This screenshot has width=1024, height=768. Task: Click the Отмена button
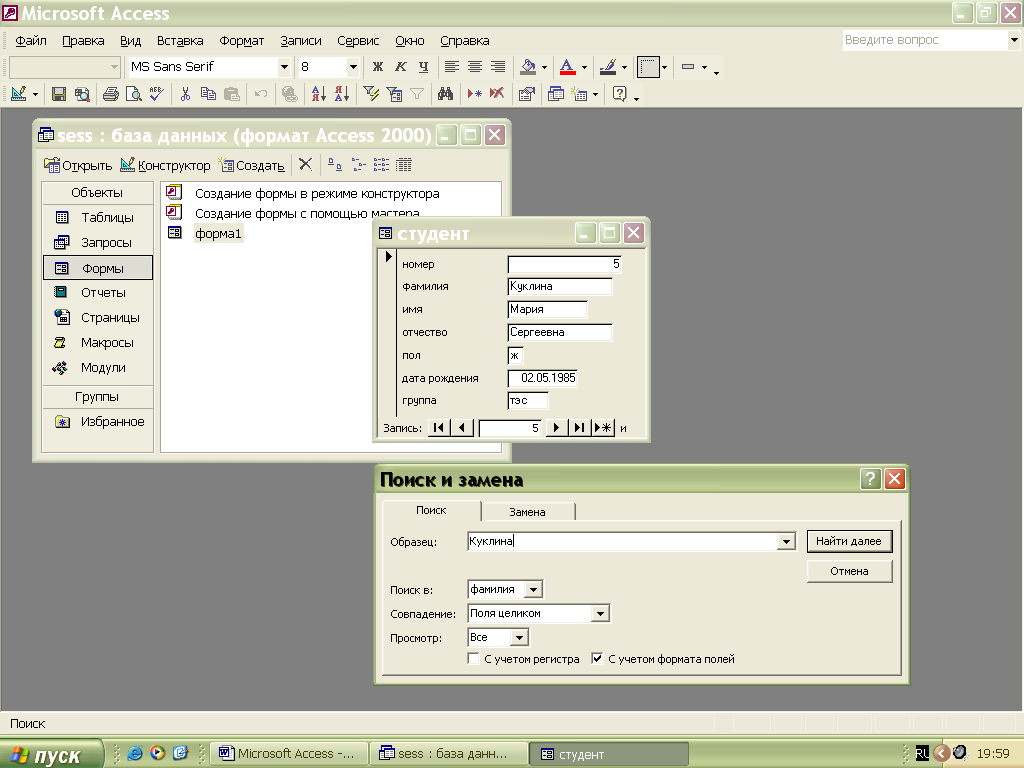tap(849, 571)
